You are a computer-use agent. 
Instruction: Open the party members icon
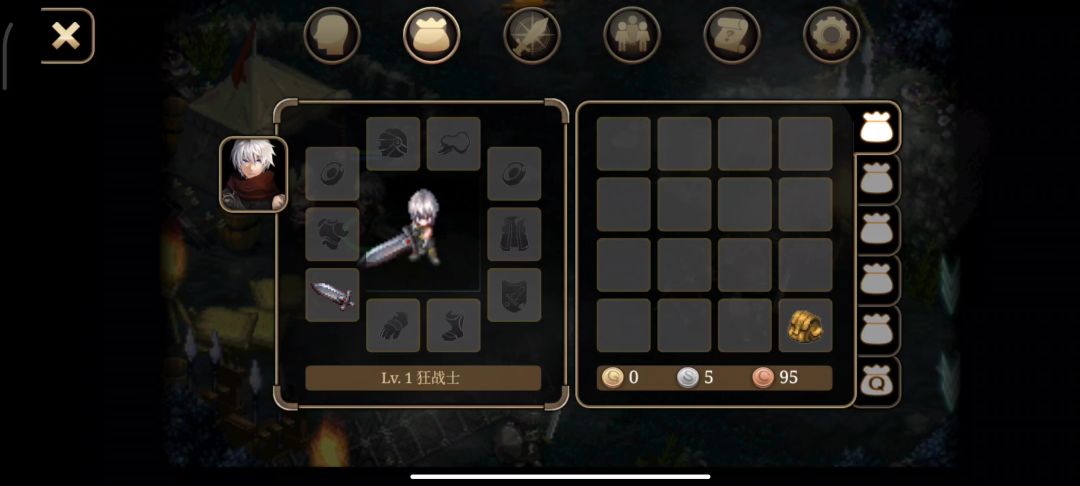click(632, 35)
